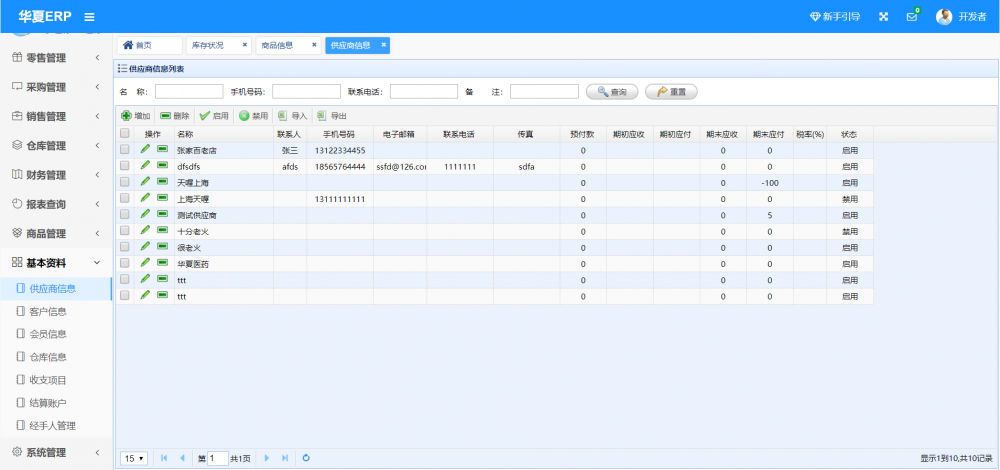This screenshot has width=1000, height=470.
Task: Delete the 张家百老店 row with green minus icon
Action: [x=163, y=149]
